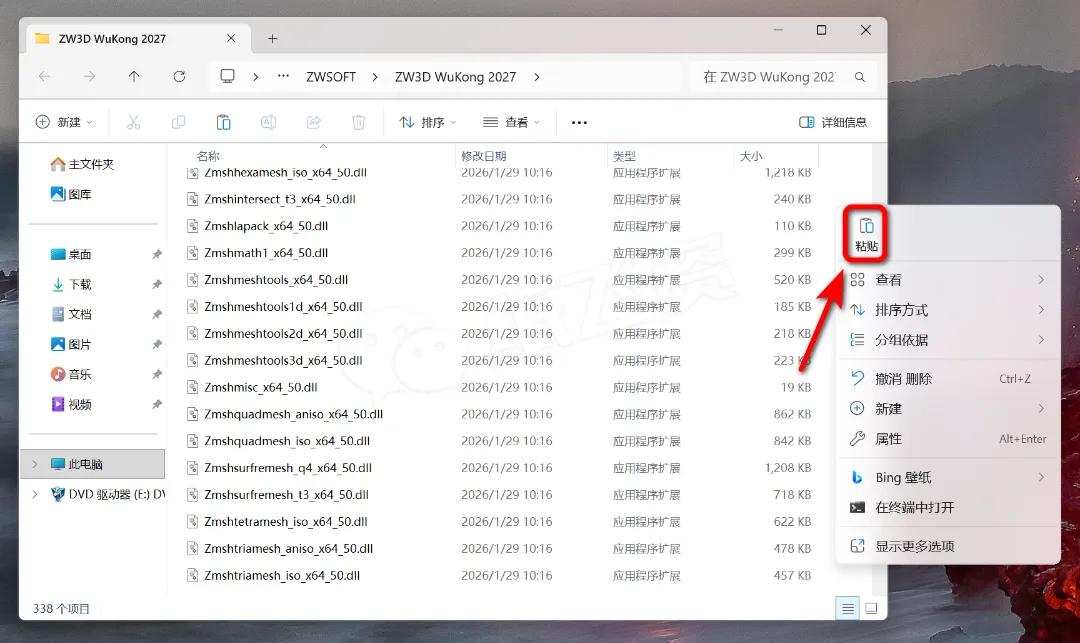Open the 排序 sort dropdown
Image resolution: width=1080 pixels, height=643 pixels.
click(428, 123)
